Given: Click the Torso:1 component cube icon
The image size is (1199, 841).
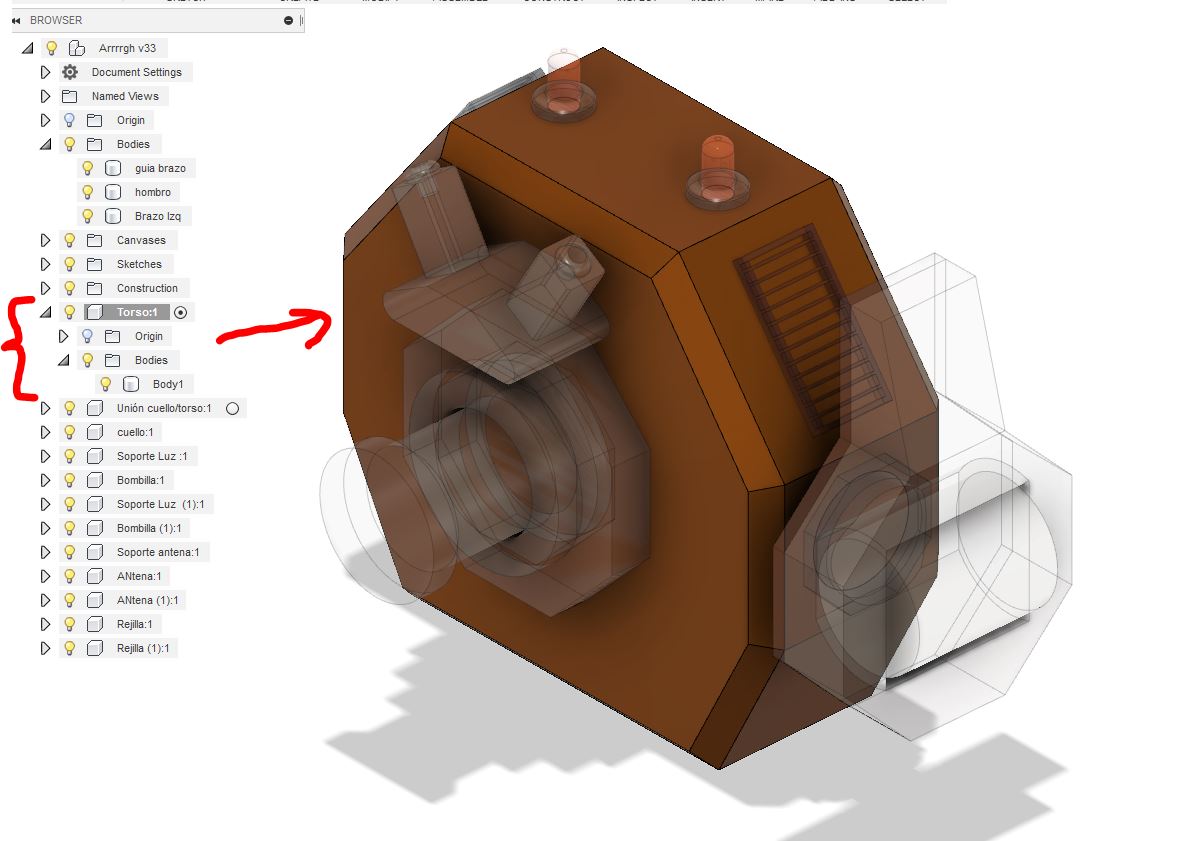Looking at the screenshot, I should point(95,312).
